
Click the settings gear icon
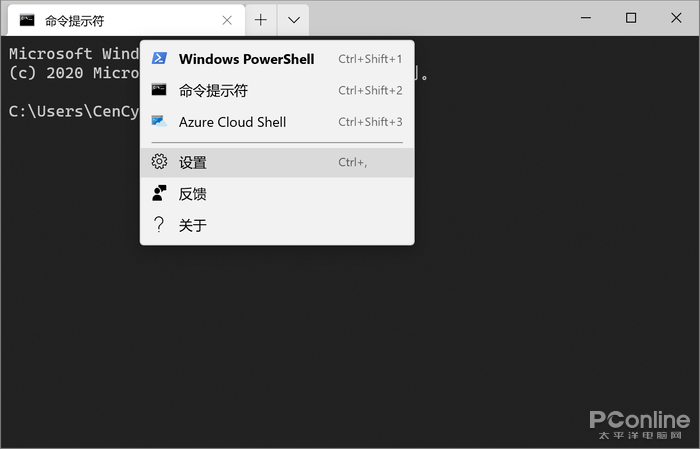158,162
